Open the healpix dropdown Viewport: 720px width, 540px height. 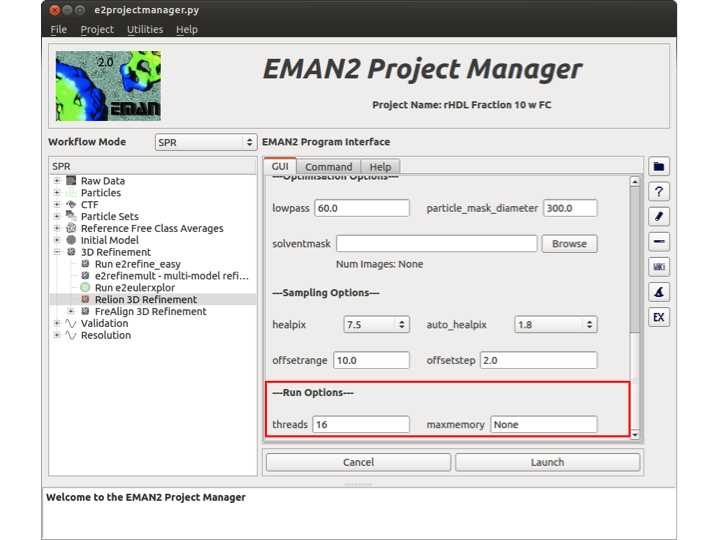pyautogui.click(x=376, y=325)
